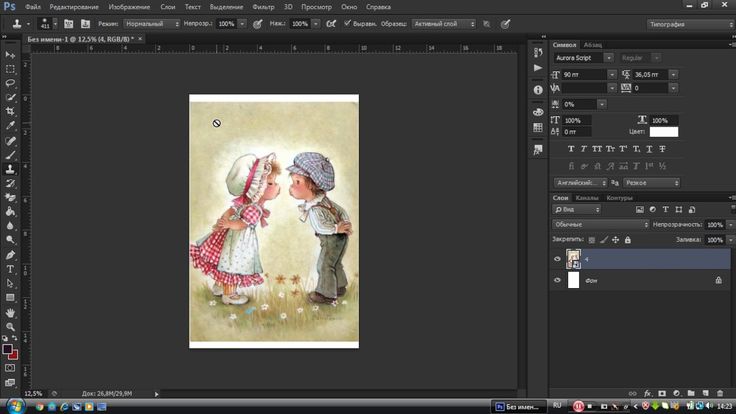Switch to the Каналы tab
The image size is (736, 414).
pos(586,198)
